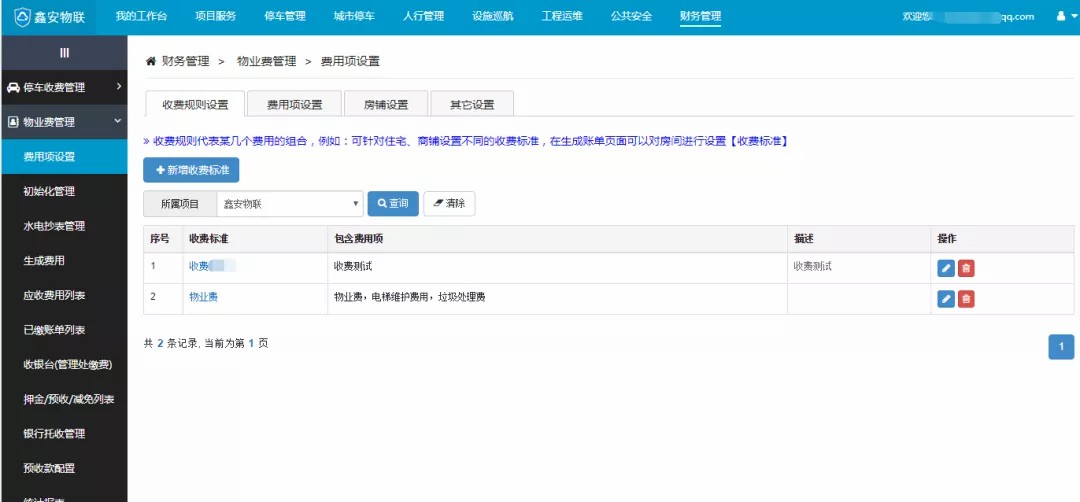Edit the 物业费 row with pencil icon
The image size is (1080, 502).
[946, 299]
